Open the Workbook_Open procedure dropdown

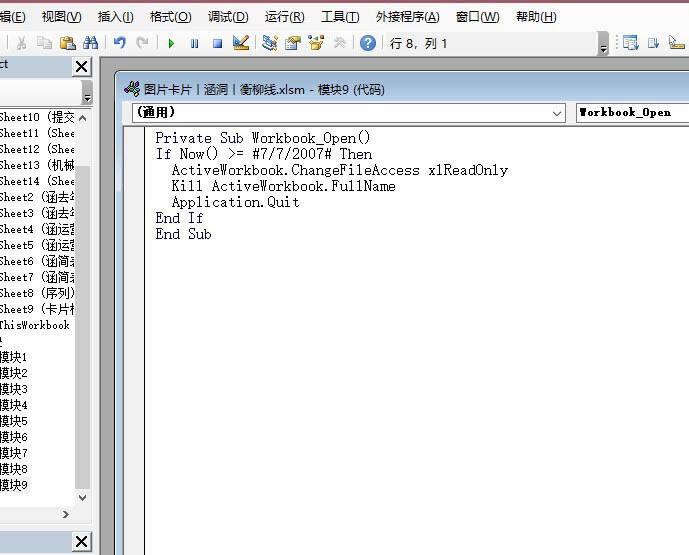click(632, 113)
